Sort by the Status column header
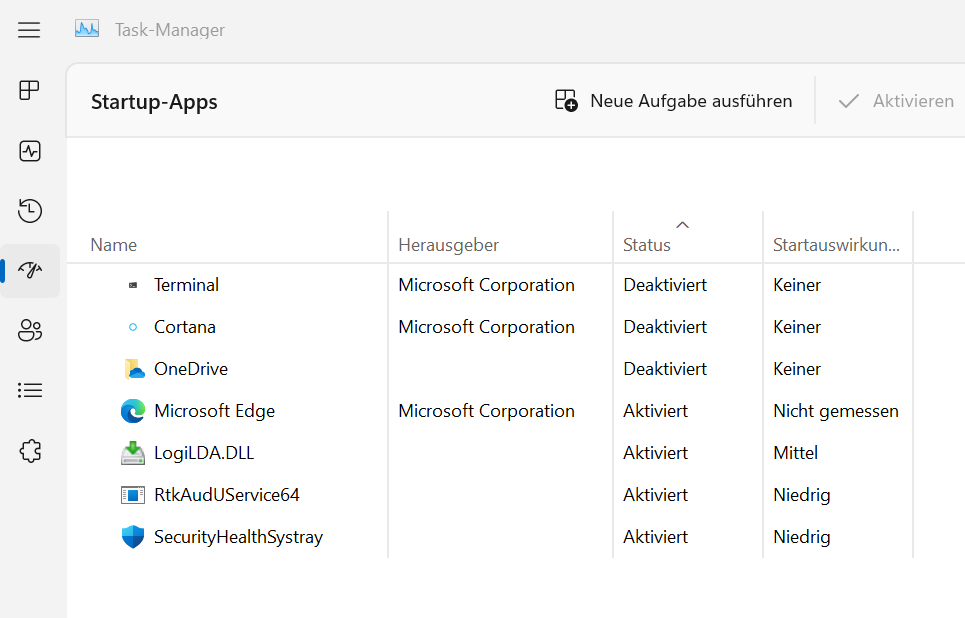The height and width of the screenshot is (618, 965). tap(647, 245)
